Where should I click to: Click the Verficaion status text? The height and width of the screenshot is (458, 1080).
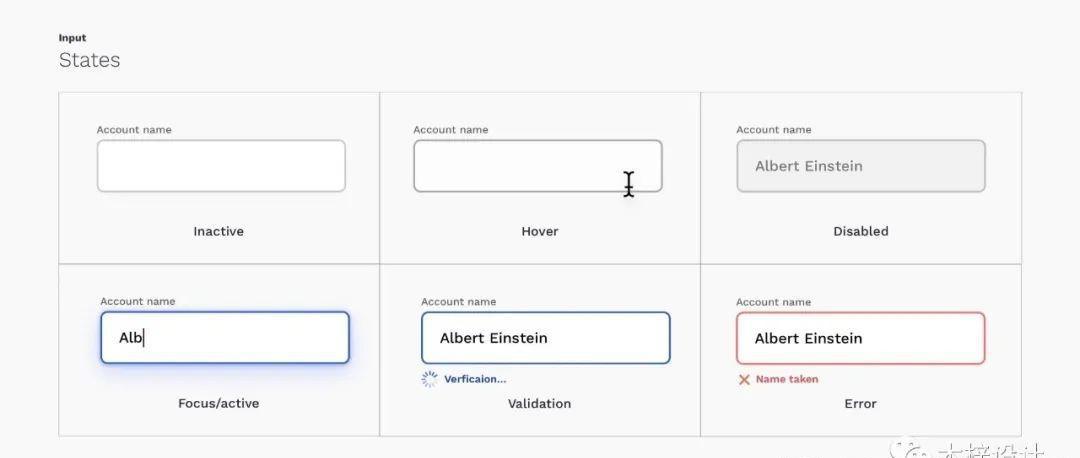pos(475,379)
